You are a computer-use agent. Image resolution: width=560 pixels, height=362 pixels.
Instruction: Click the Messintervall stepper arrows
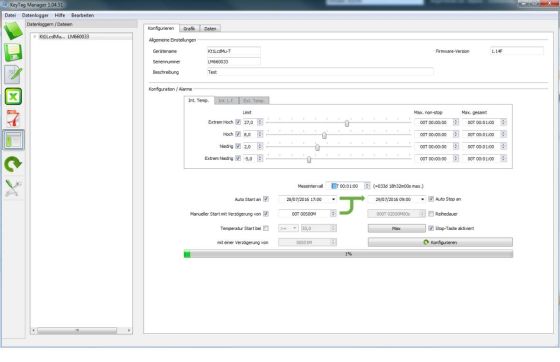[367, 186]
